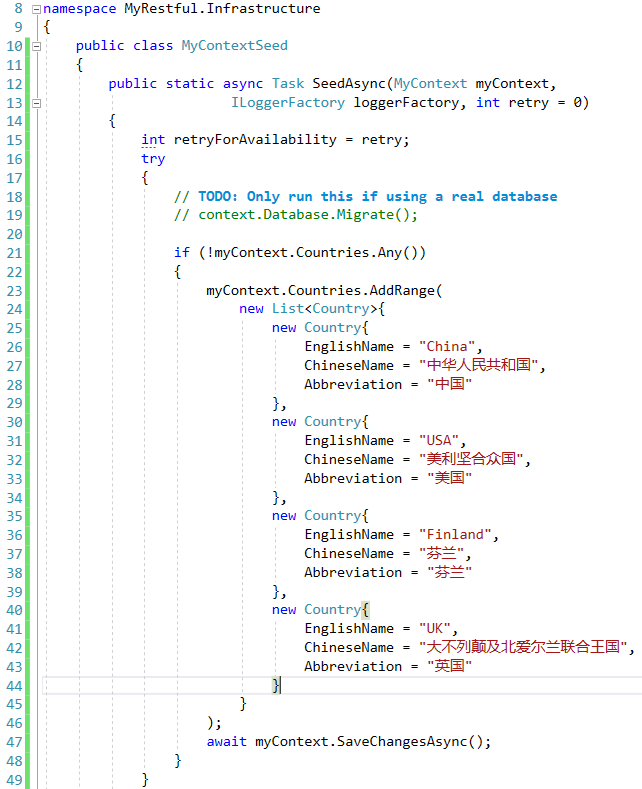Viewport: 642px width, 789px height.
Task: Click the SeedAsync method name
Action: tap(349, 84)
